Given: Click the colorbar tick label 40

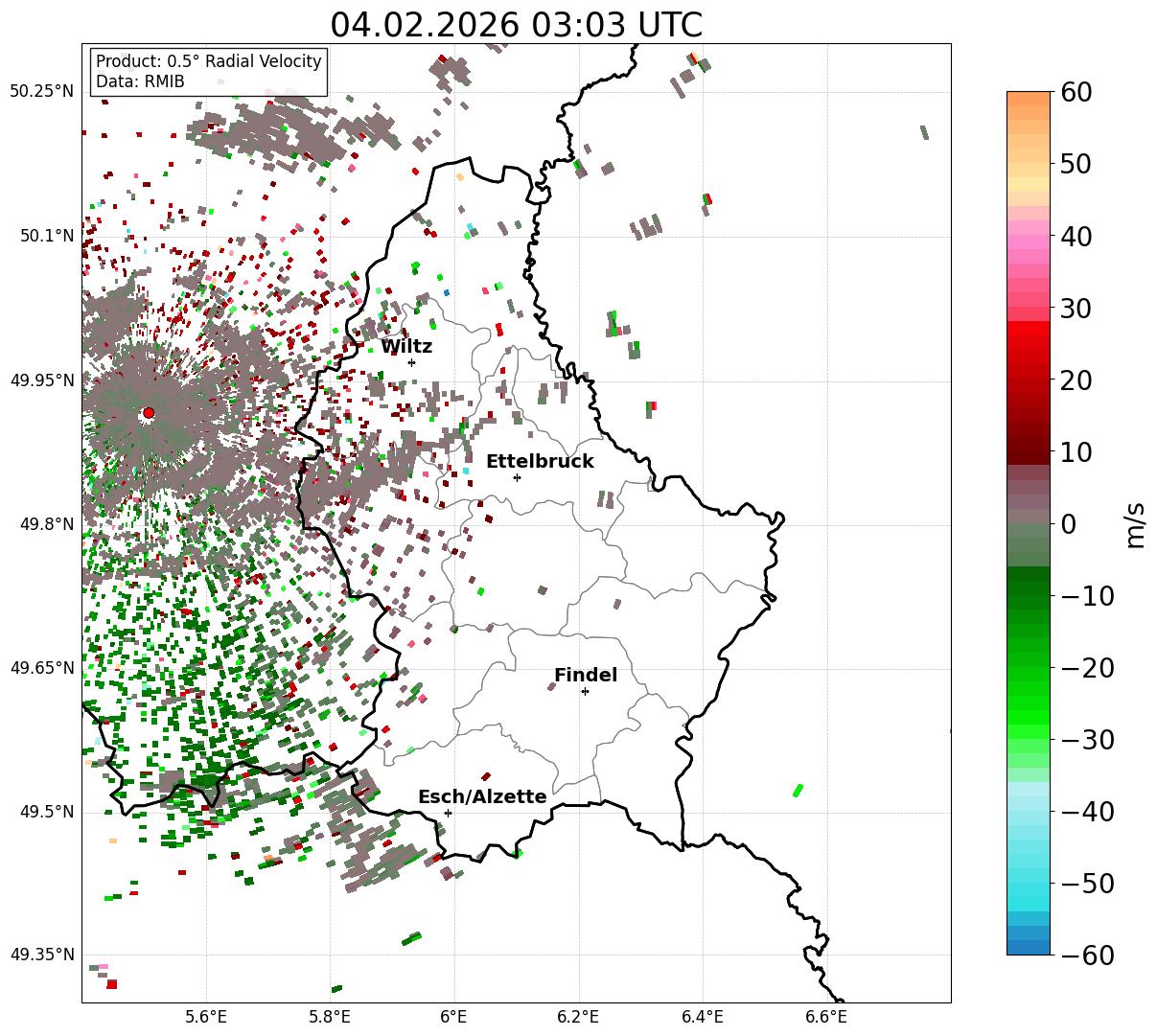Looking at the screenshot, I should click(1076, 236).
